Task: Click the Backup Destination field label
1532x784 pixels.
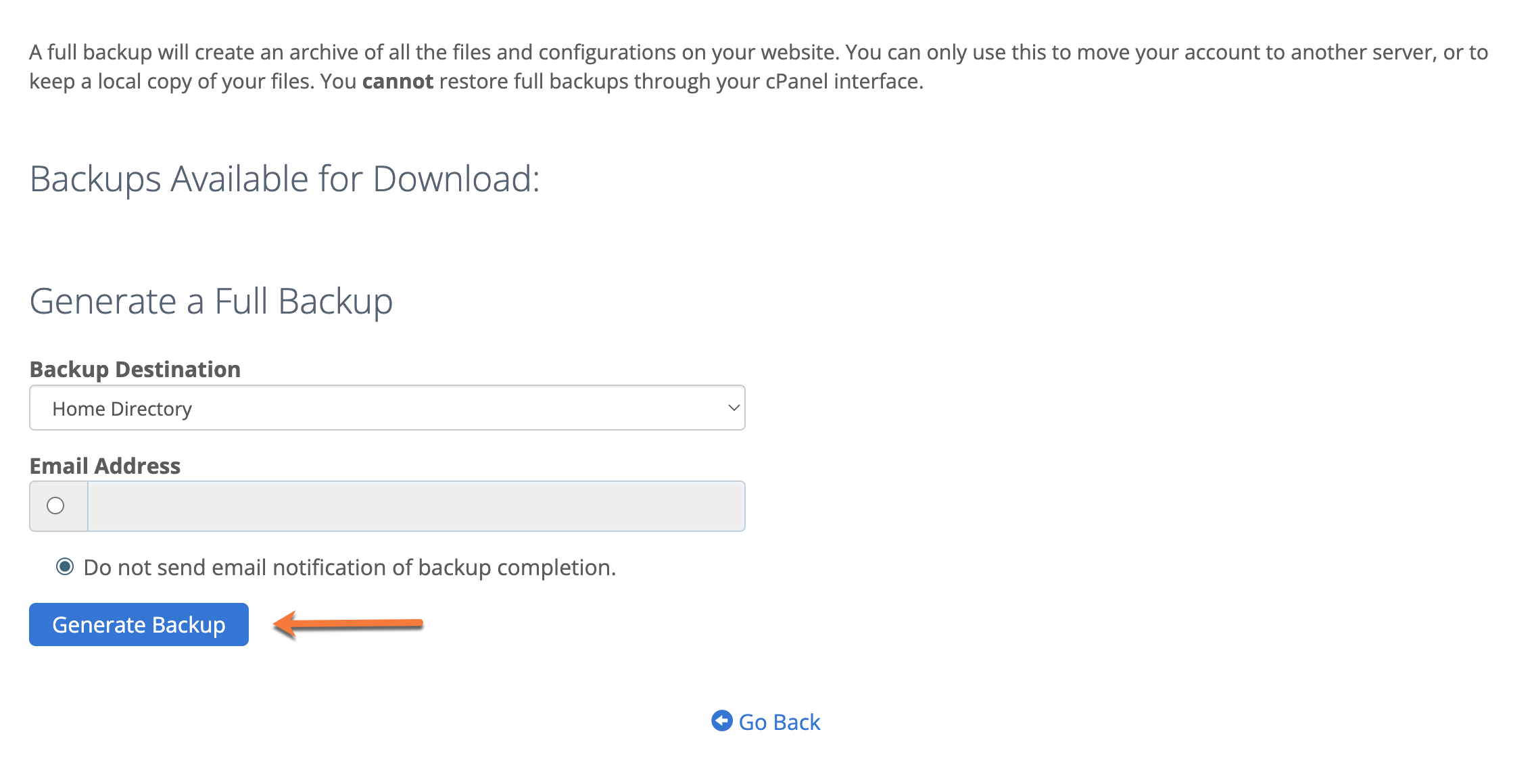Action: coord(135,369)
